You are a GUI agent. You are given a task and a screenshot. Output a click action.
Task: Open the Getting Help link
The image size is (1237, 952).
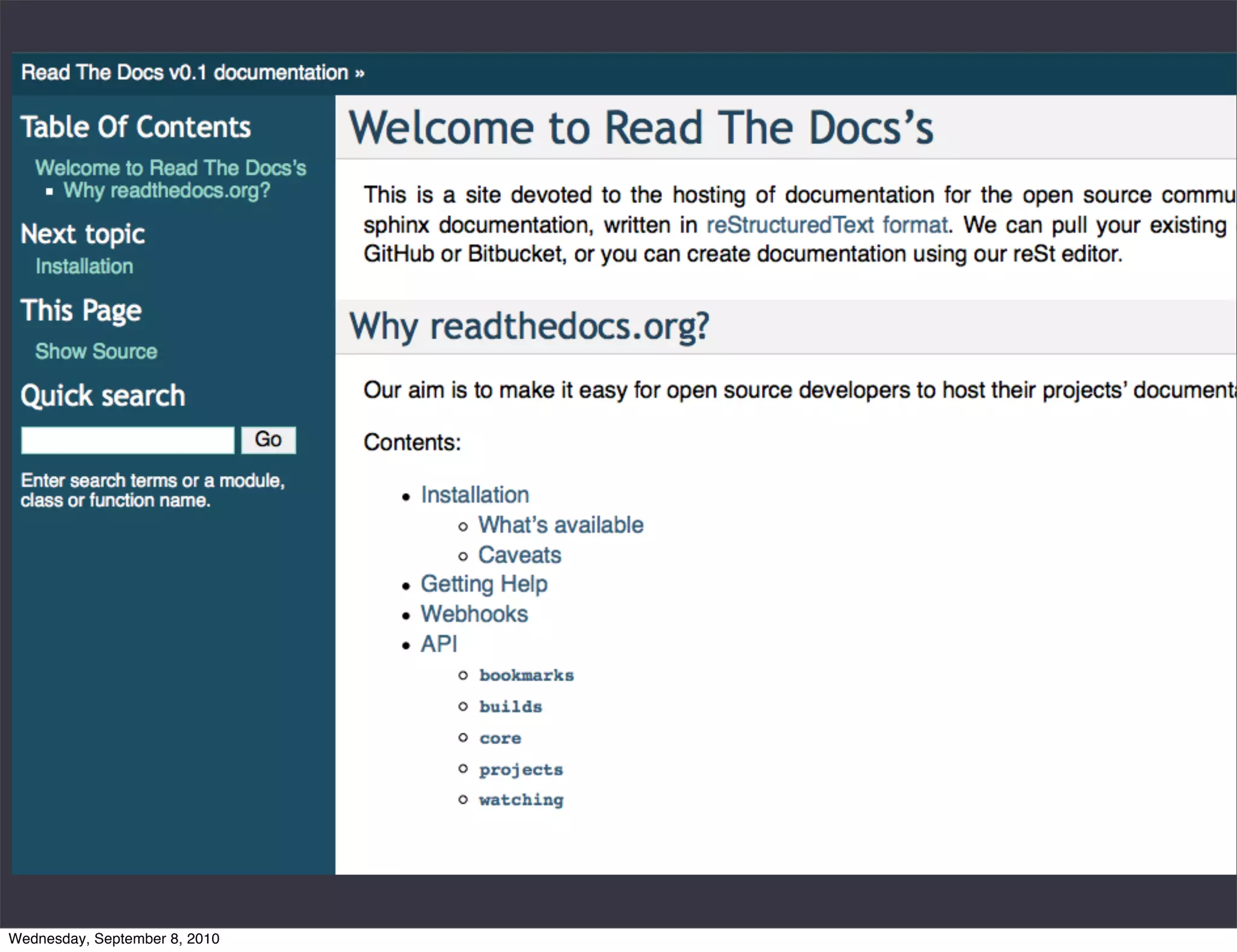point(484,584)
